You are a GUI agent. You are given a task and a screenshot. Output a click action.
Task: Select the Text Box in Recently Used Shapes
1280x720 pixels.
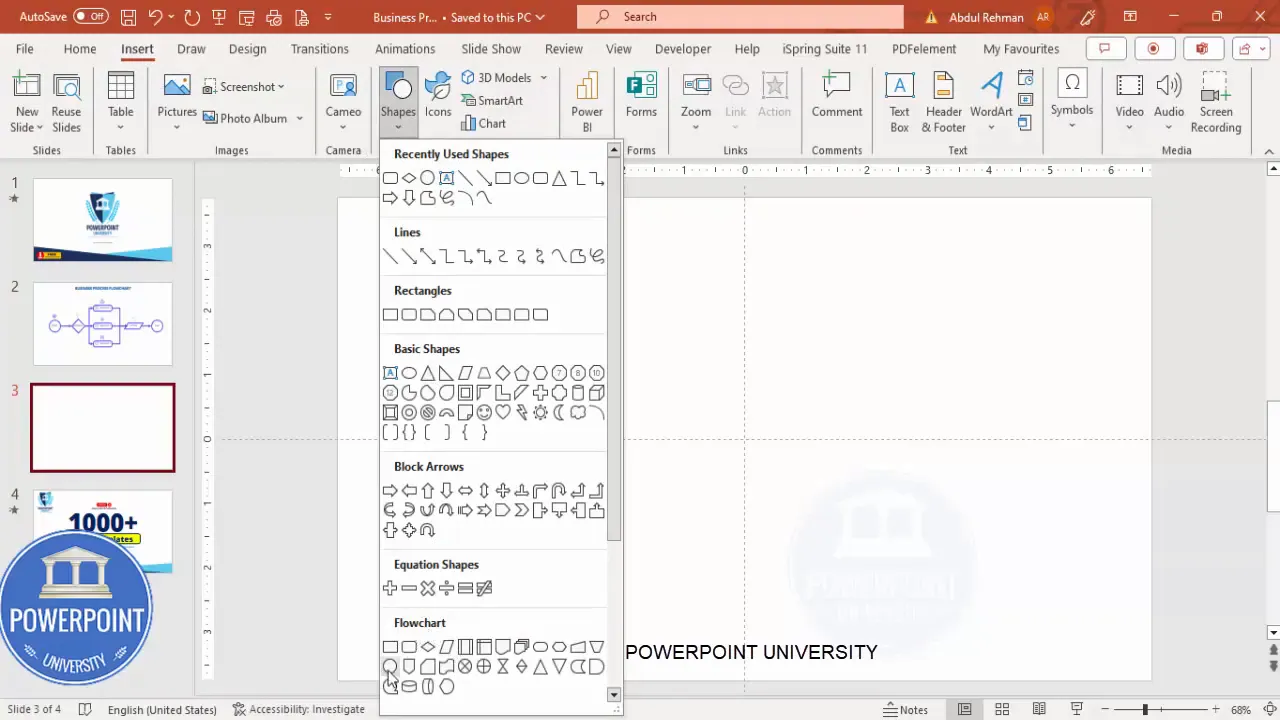click(x=446, y=178)
